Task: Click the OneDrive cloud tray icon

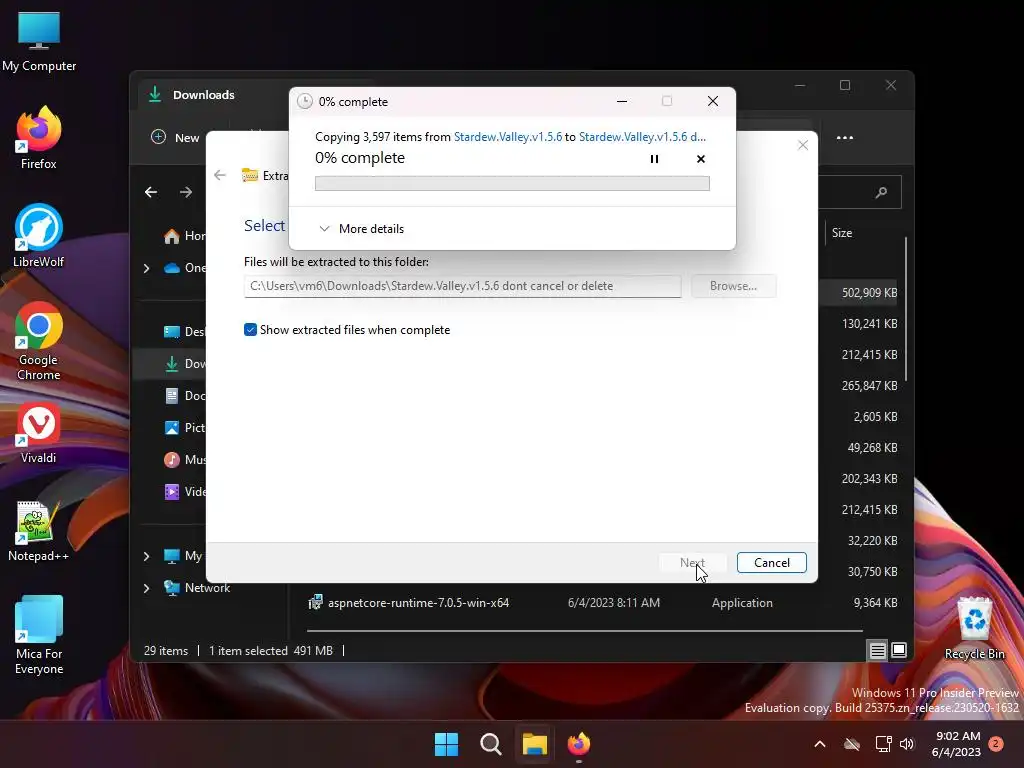Action: (852, 744)
